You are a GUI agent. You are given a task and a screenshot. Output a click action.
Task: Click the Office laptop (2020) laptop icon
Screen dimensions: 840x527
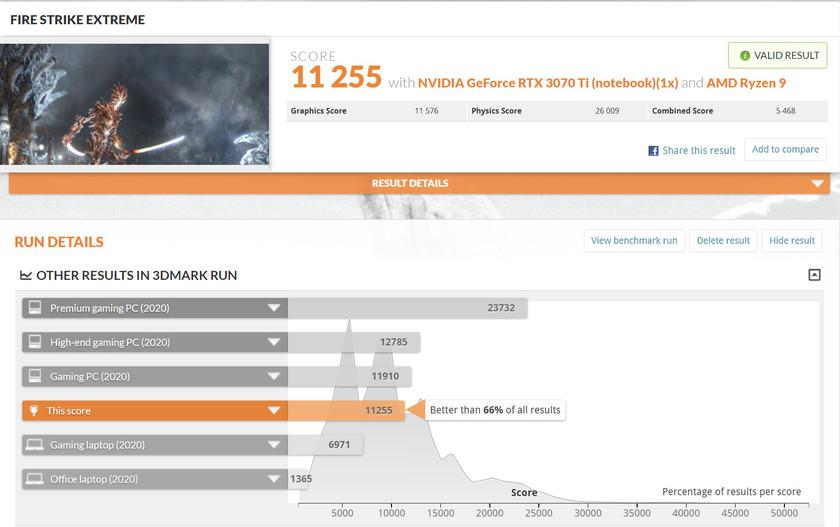(35, 479)
